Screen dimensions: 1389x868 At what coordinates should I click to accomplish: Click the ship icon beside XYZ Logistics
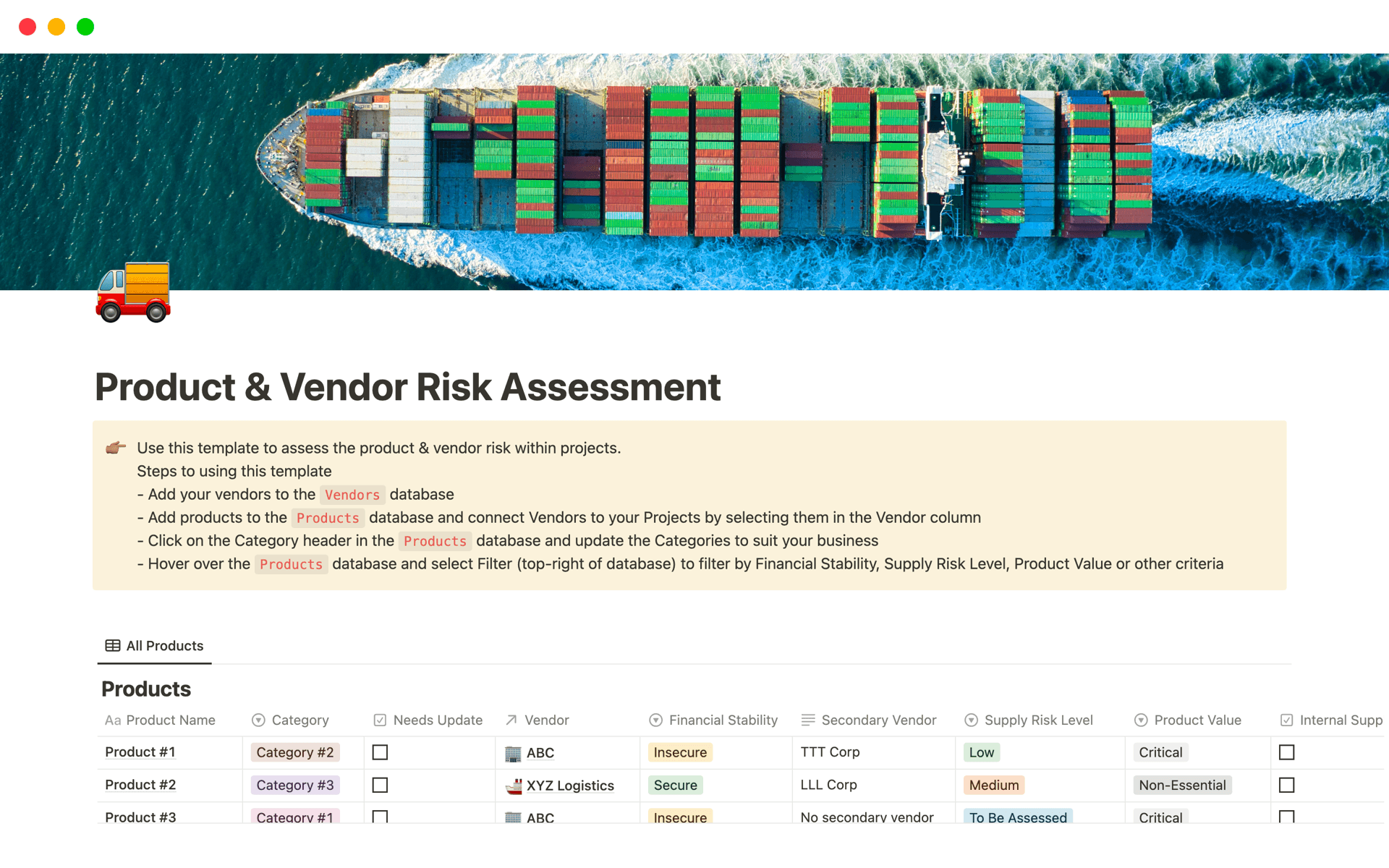[514, 786]
